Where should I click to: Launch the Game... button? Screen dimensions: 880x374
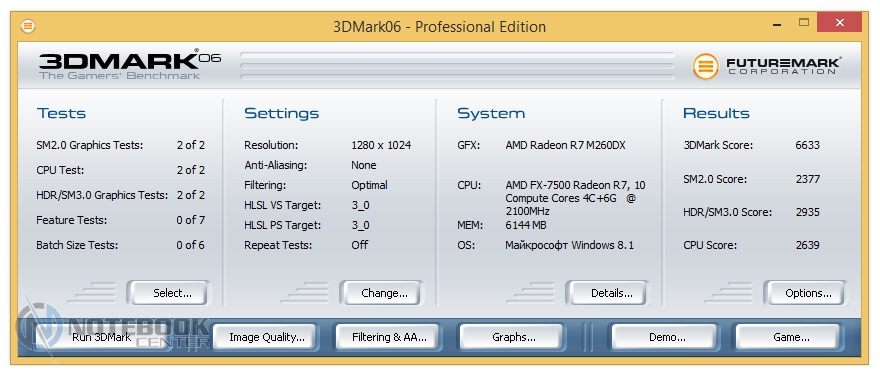[789, 337]
